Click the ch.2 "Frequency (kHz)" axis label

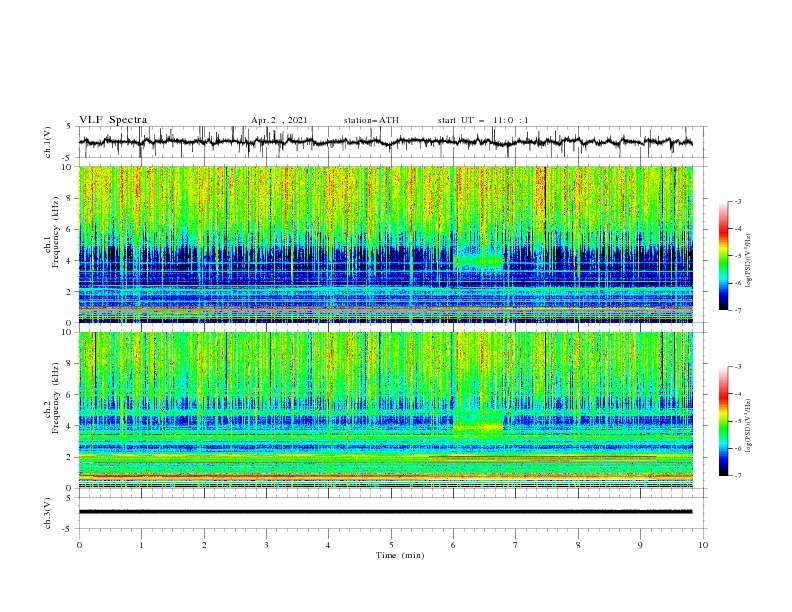[55, 398]
